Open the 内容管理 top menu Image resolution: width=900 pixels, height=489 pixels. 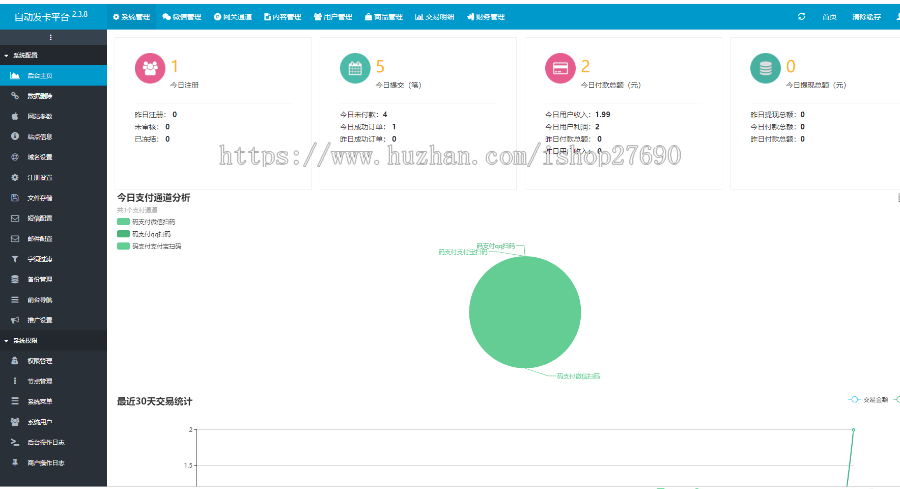pos(282,17)
